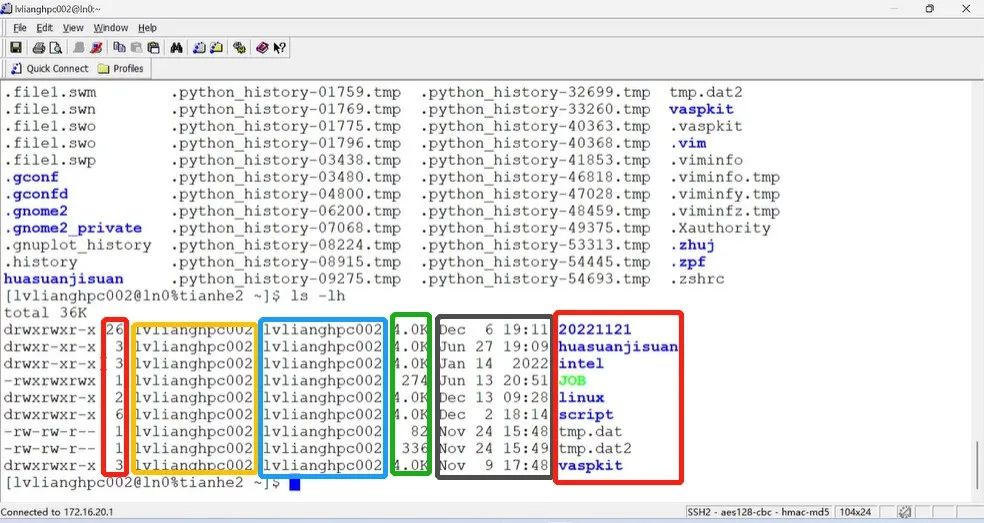The height and width of the screenshot is (523, 984).
Task: Click '.gconf' directory name
Action: pos(31,177)
